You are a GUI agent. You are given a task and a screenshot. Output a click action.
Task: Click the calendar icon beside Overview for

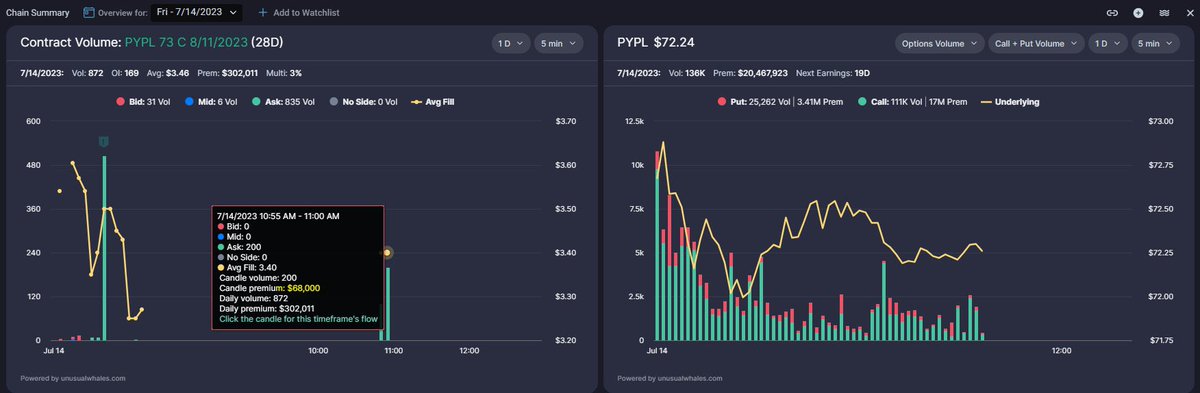89,13
